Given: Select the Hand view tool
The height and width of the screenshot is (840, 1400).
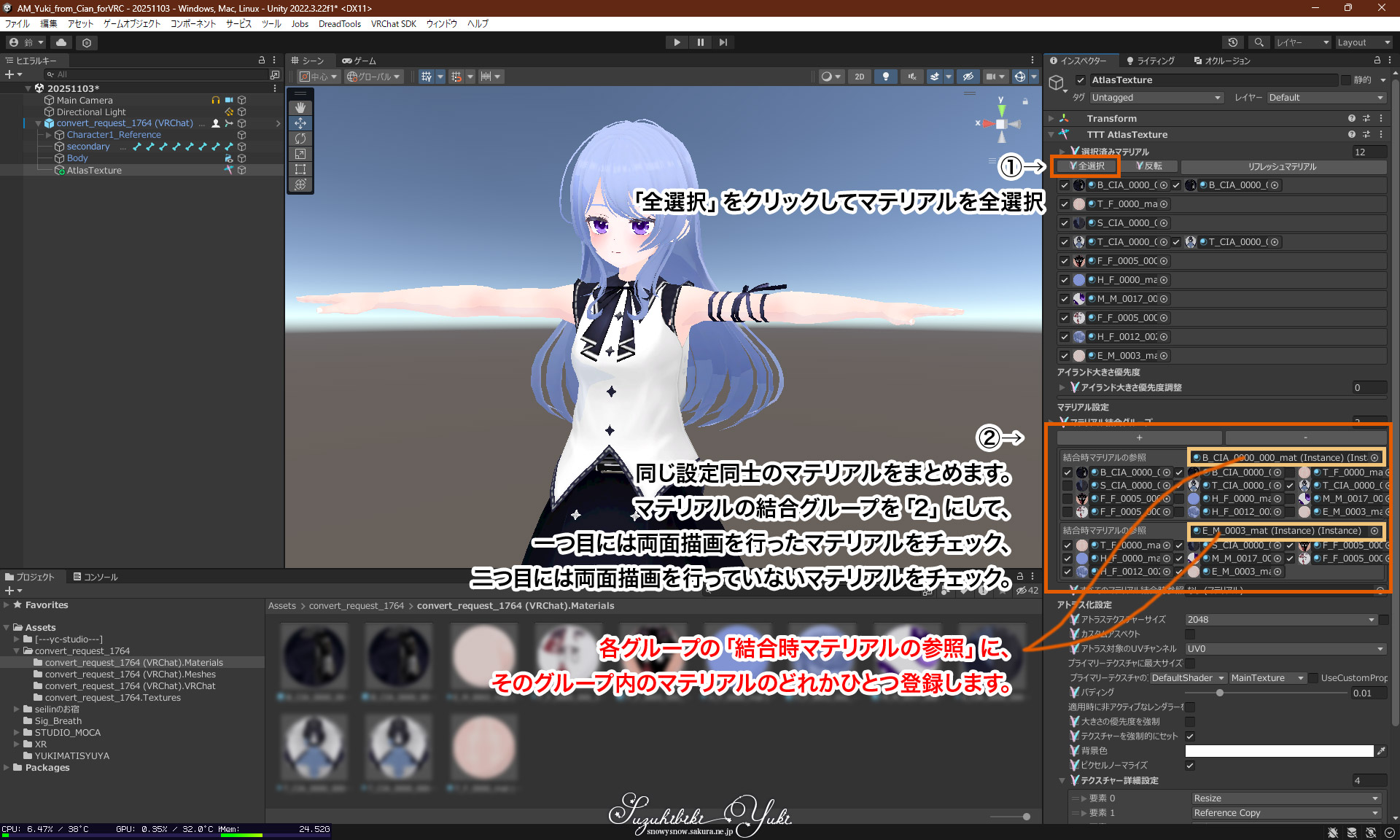Looking at the screenshot, I should [x=300, y=107].
